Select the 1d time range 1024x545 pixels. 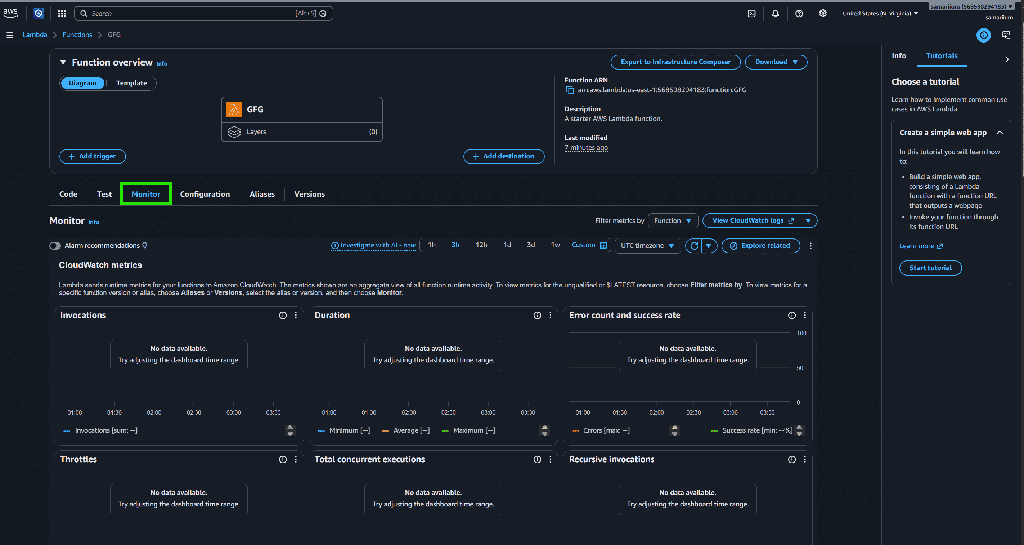point(507,245)
